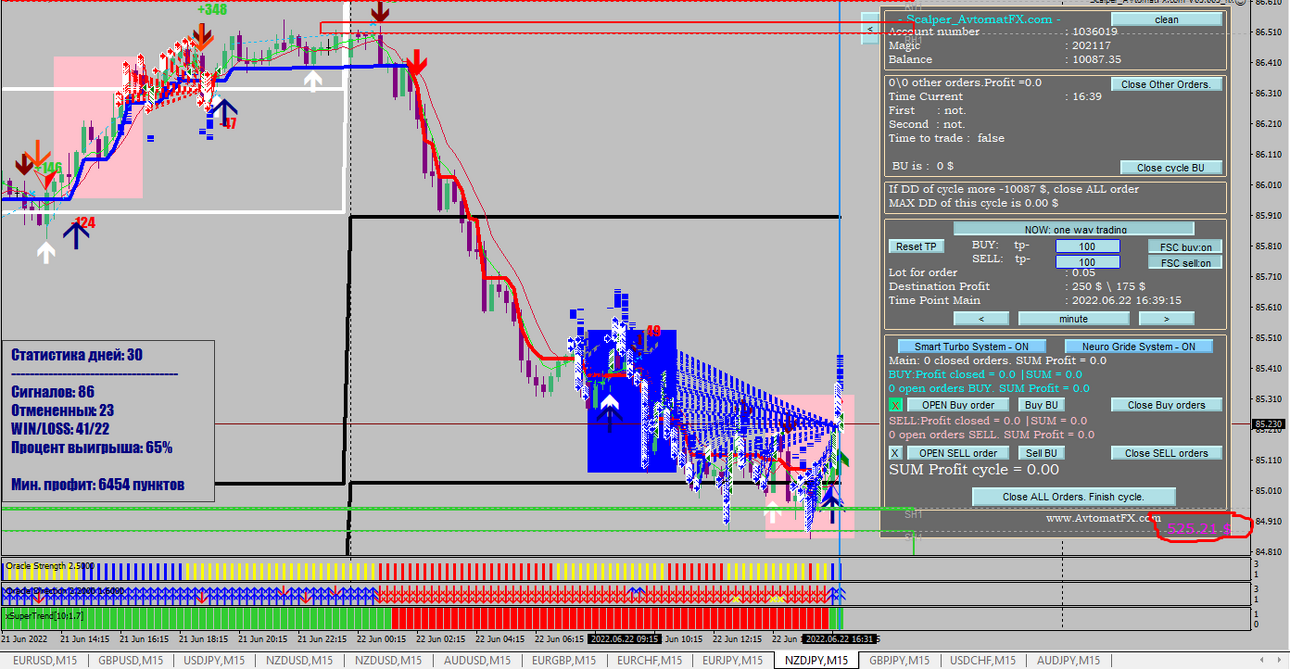Focus the SELL tp input field
This screenshot has height=669, width=1290.
pyautogui.click(x=1086, y=263)
